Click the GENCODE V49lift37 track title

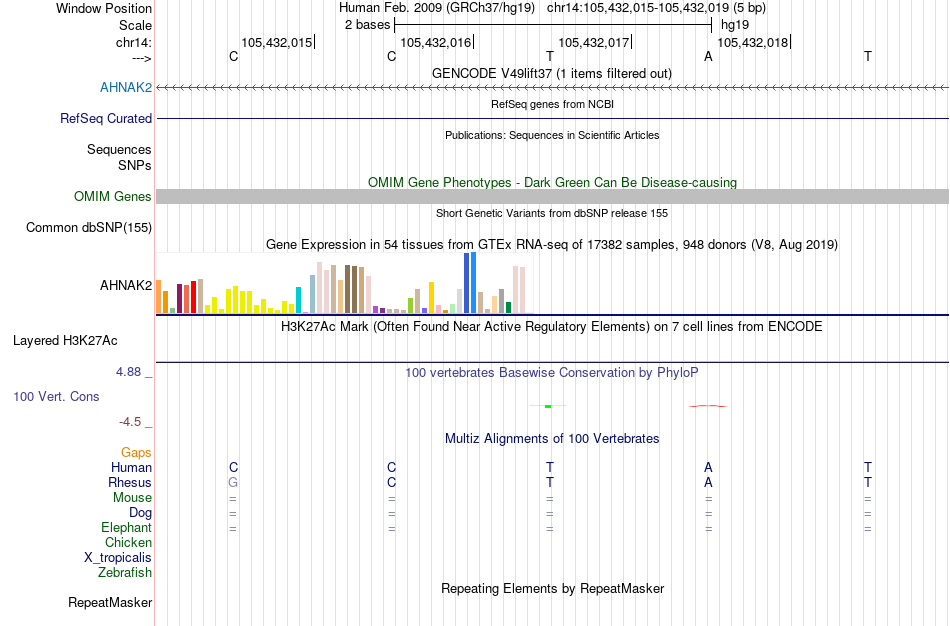(x=552, y=73)
